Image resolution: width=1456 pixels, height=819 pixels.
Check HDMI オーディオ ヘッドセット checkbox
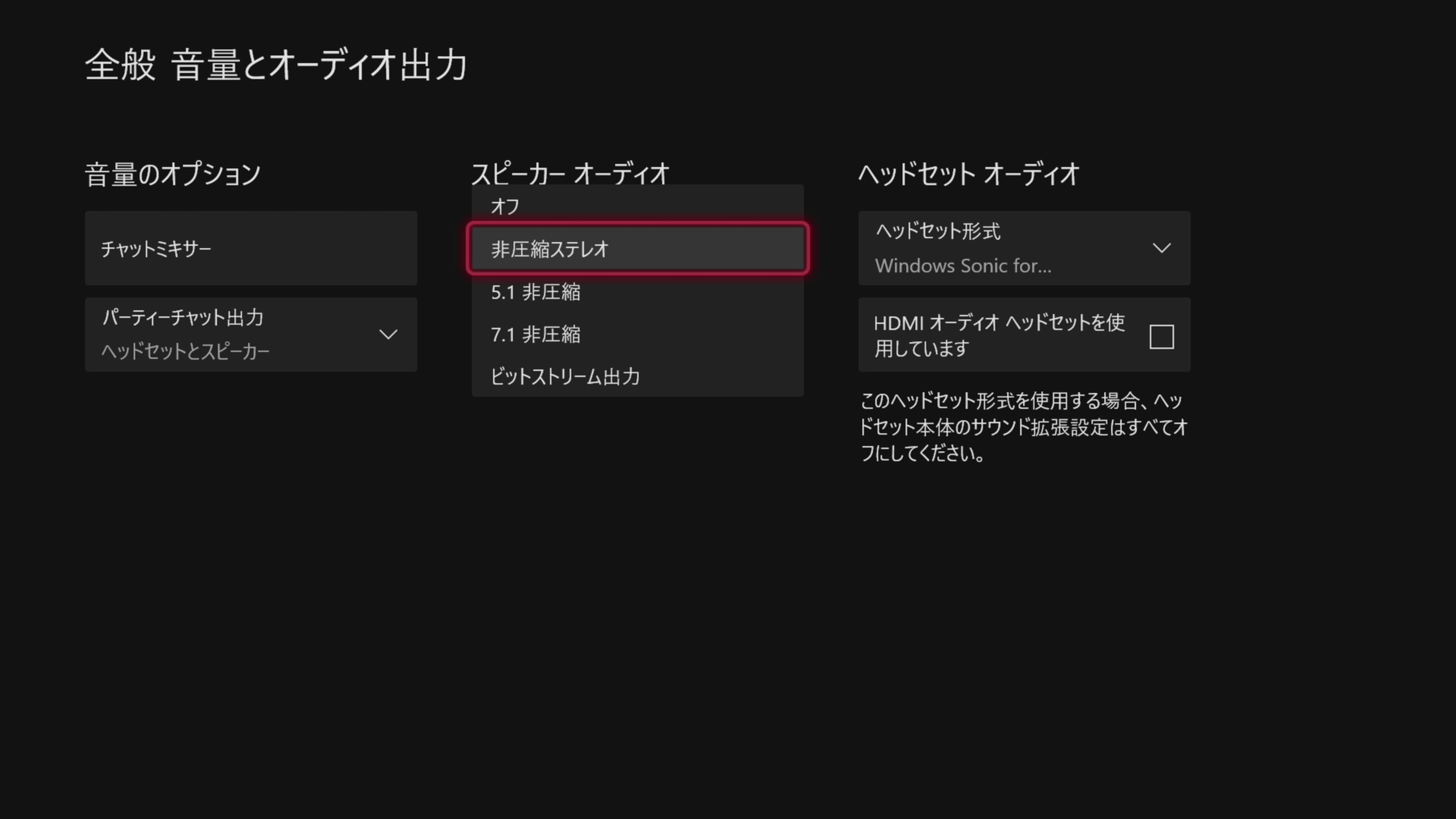1161,337
